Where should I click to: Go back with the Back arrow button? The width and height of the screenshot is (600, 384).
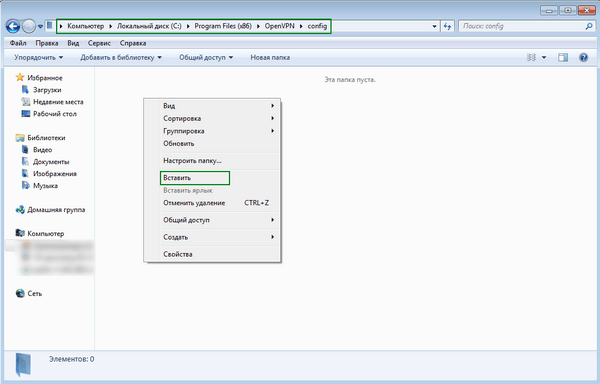click(13, 26)
